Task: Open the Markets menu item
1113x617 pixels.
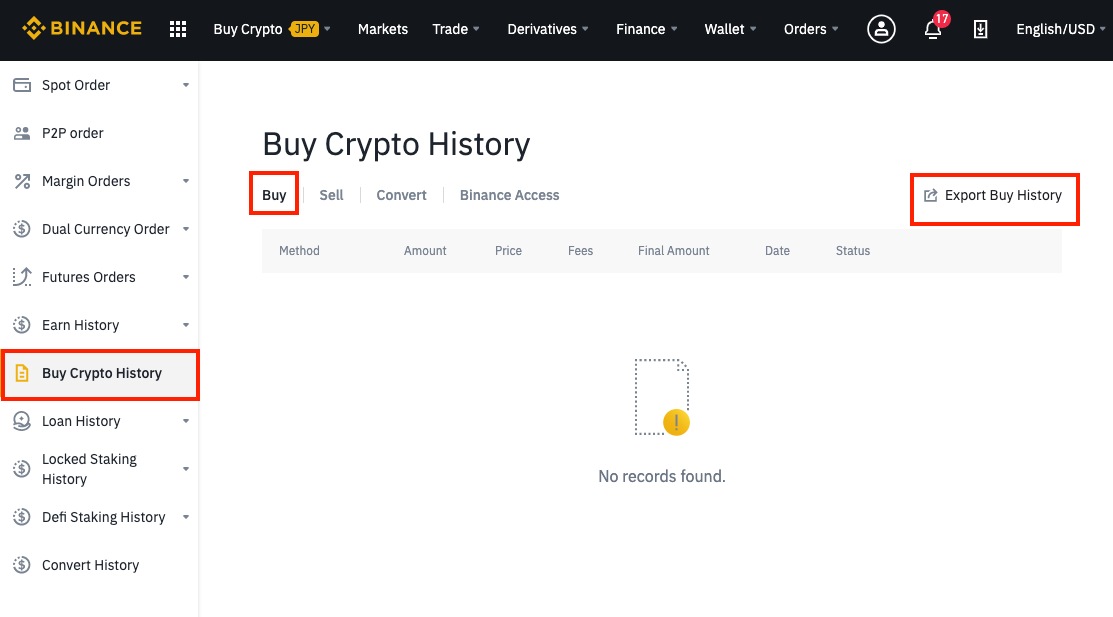Action: [383, 29]
